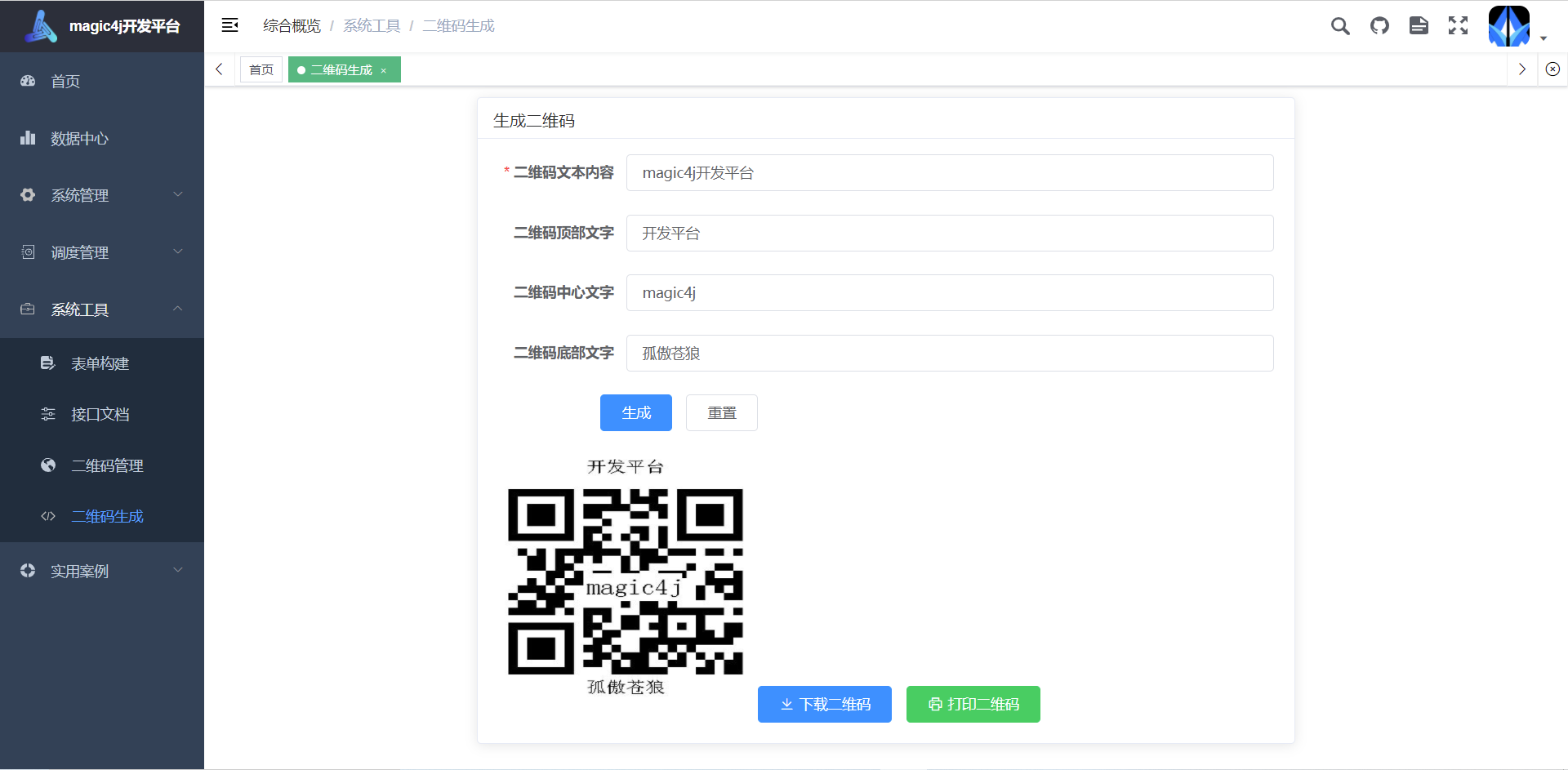The image size is (1568, 770).
Task: Focus the 二维码中心文字 input field
Action: coord(950,293)
